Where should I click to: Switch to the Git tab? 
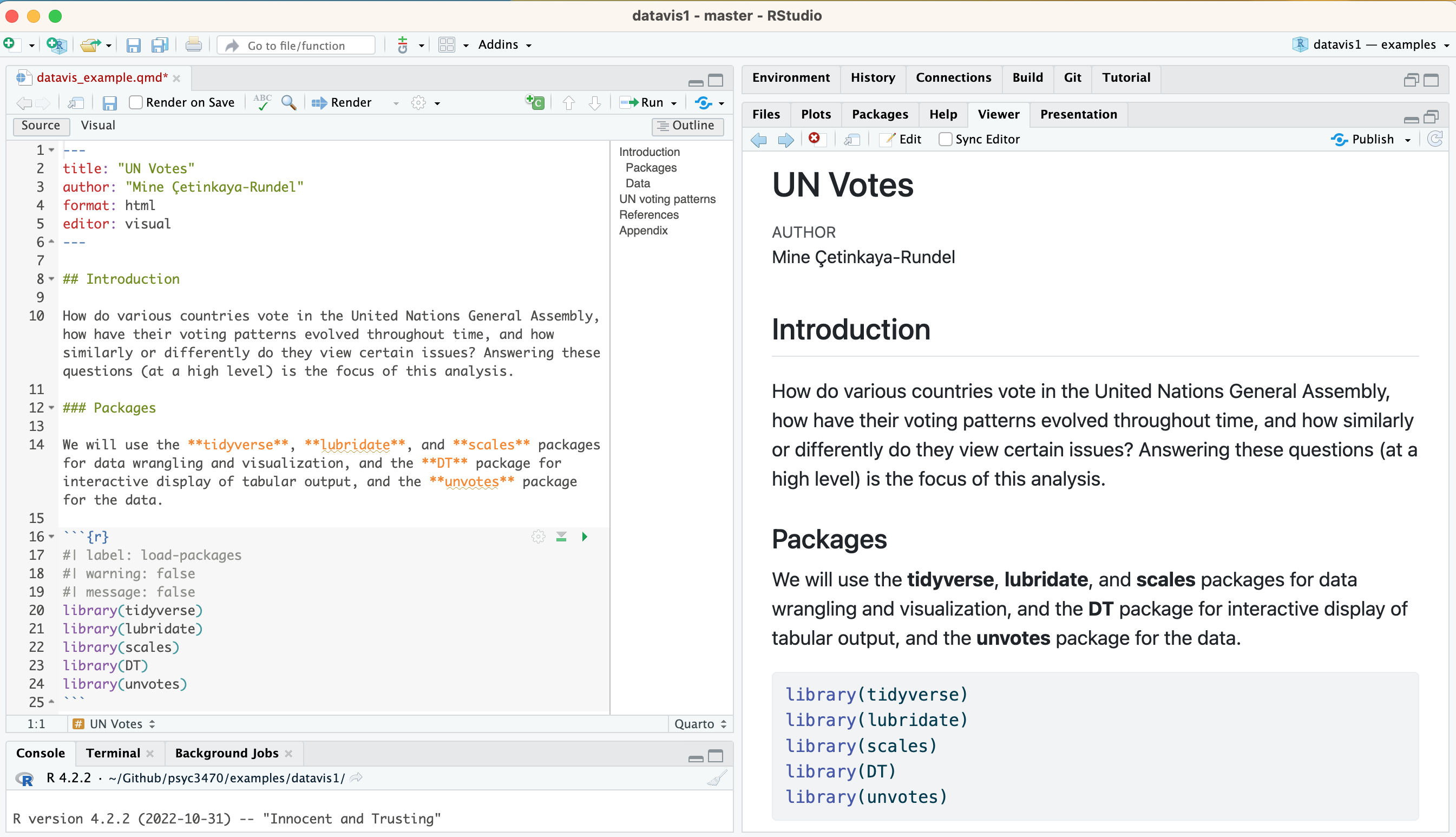coord(1072,77)
